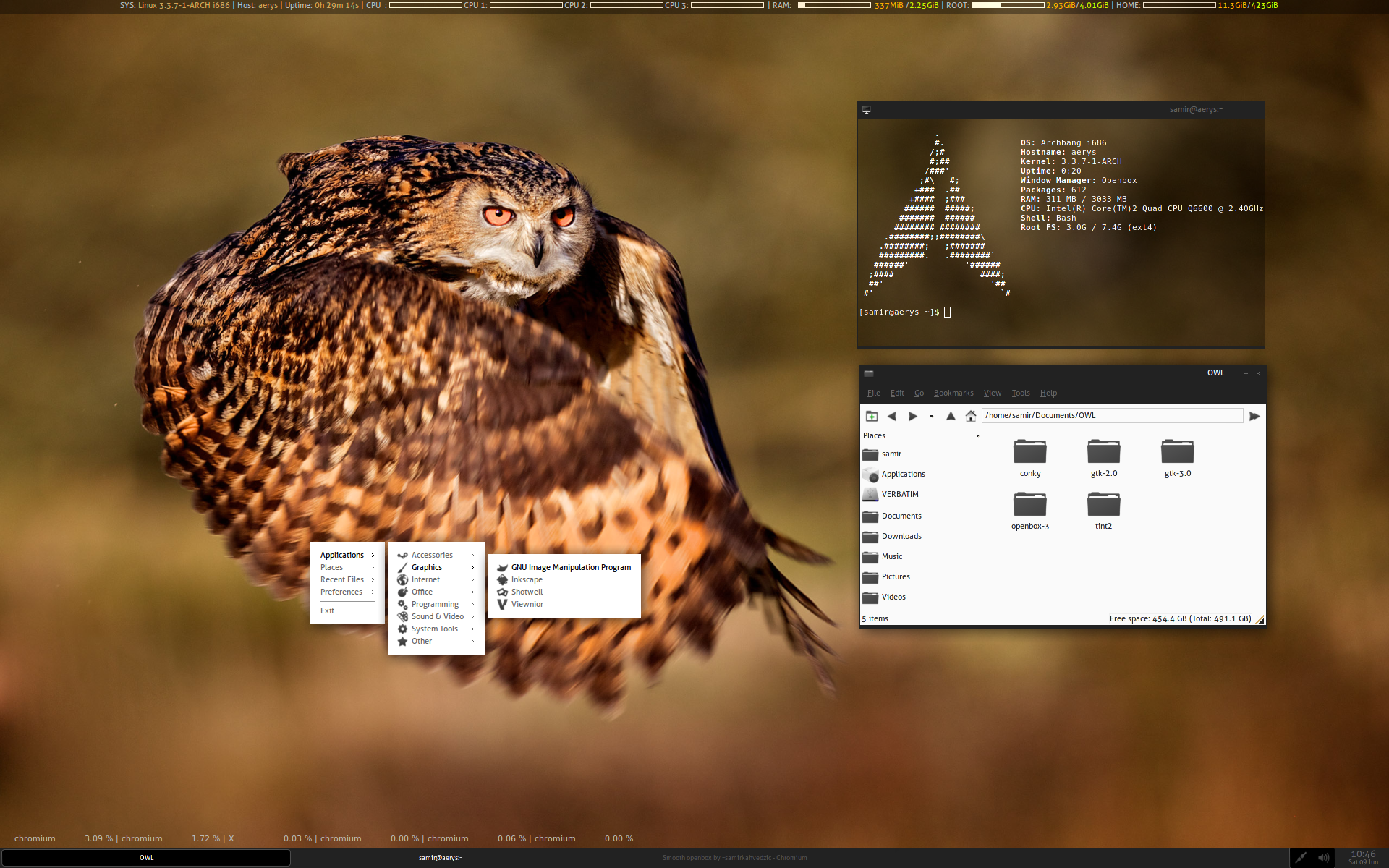
Task: Open the Other category
Action: (x=436, y=641)
